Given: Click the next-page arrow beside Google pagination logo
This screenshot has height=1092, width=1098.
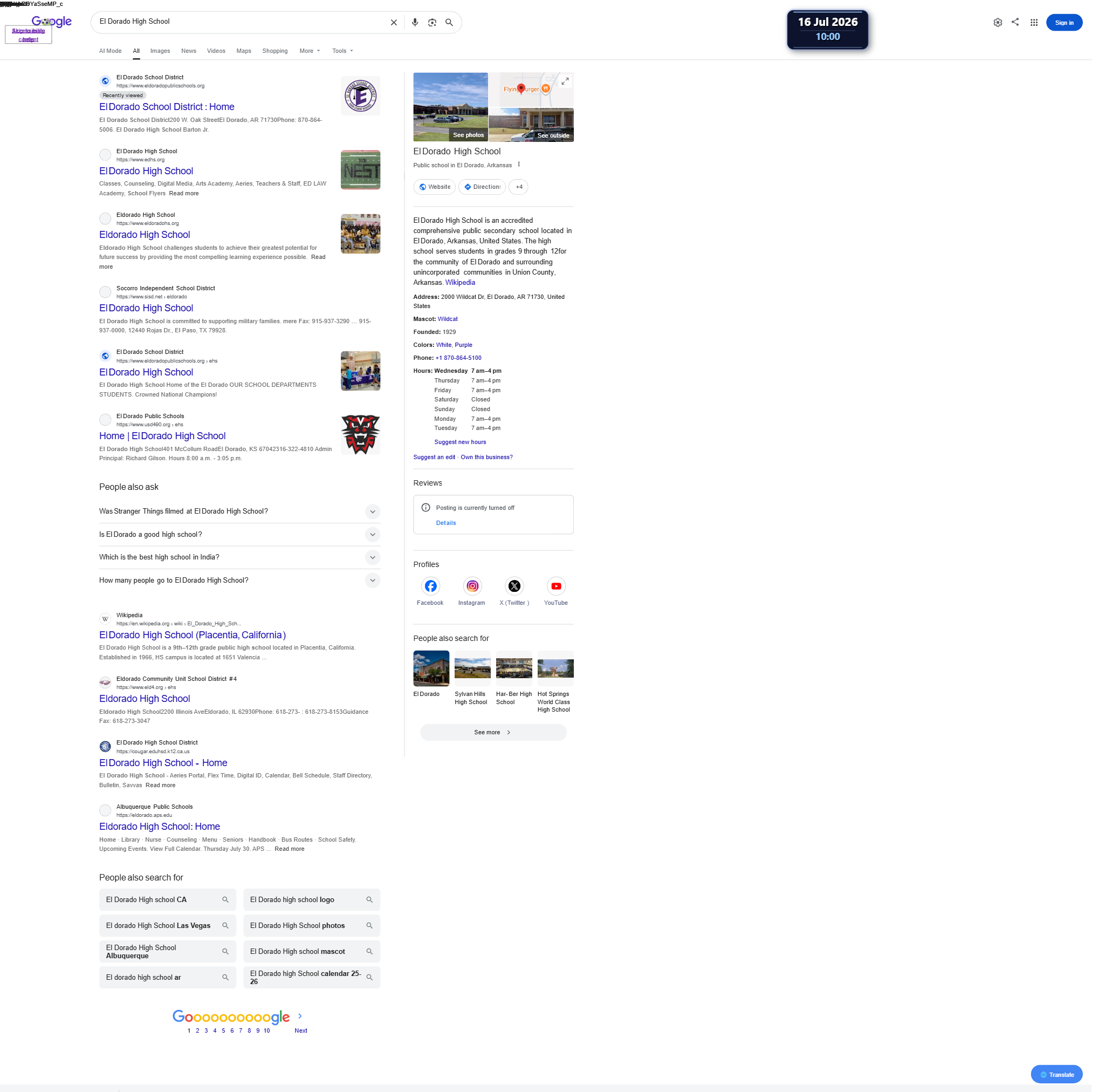Looking at the screenshot, I should pyautogui.click(x=302, y=1021).
